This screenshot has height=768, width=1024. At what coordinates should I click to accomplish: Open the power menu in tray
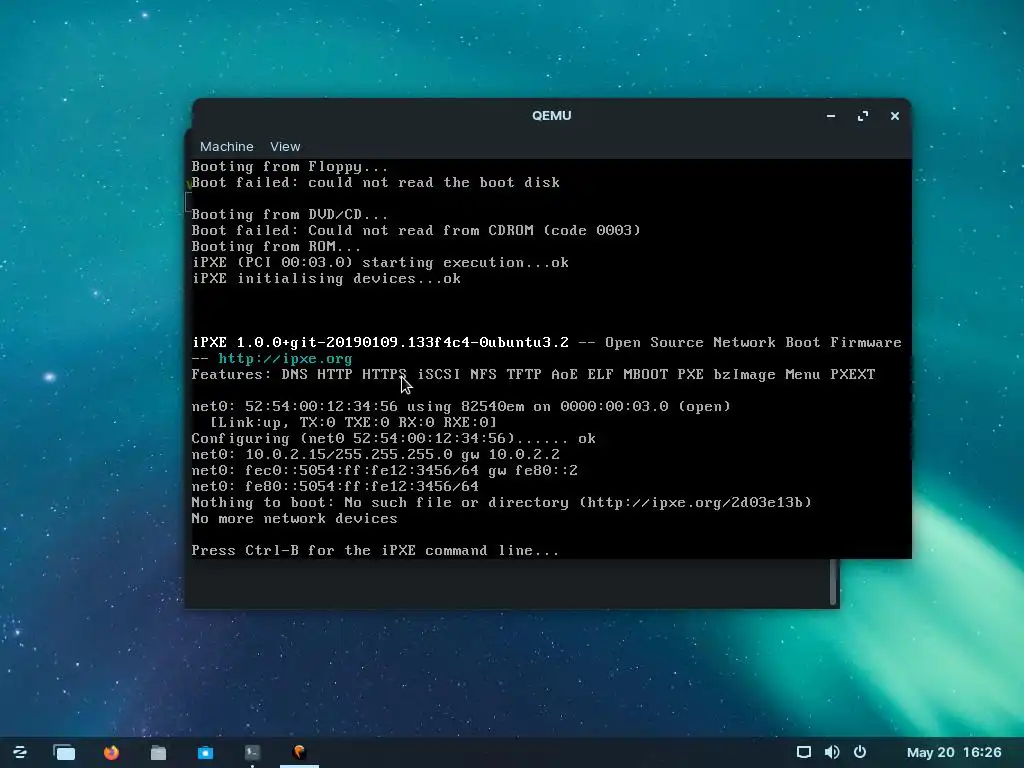[x=860, y=752]
